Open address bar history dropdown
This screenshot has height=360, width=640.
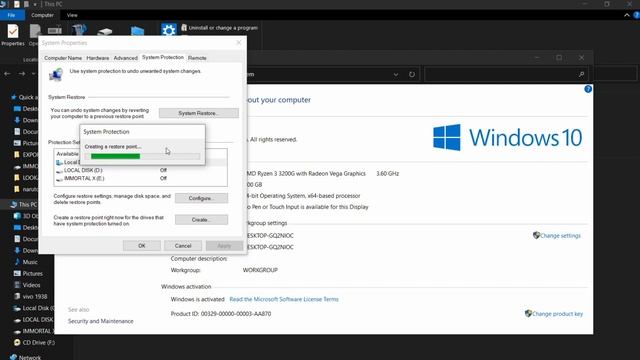(396, 75)
